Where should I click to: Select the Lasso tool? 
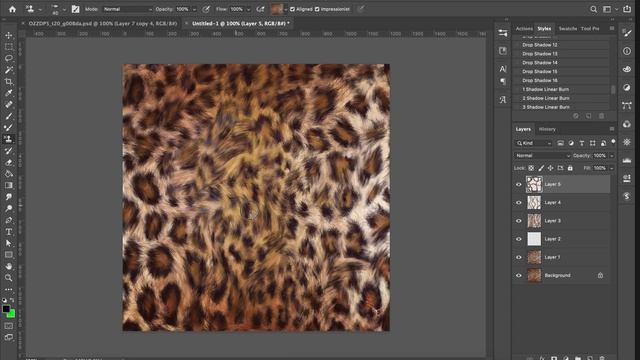click(9, 58)
